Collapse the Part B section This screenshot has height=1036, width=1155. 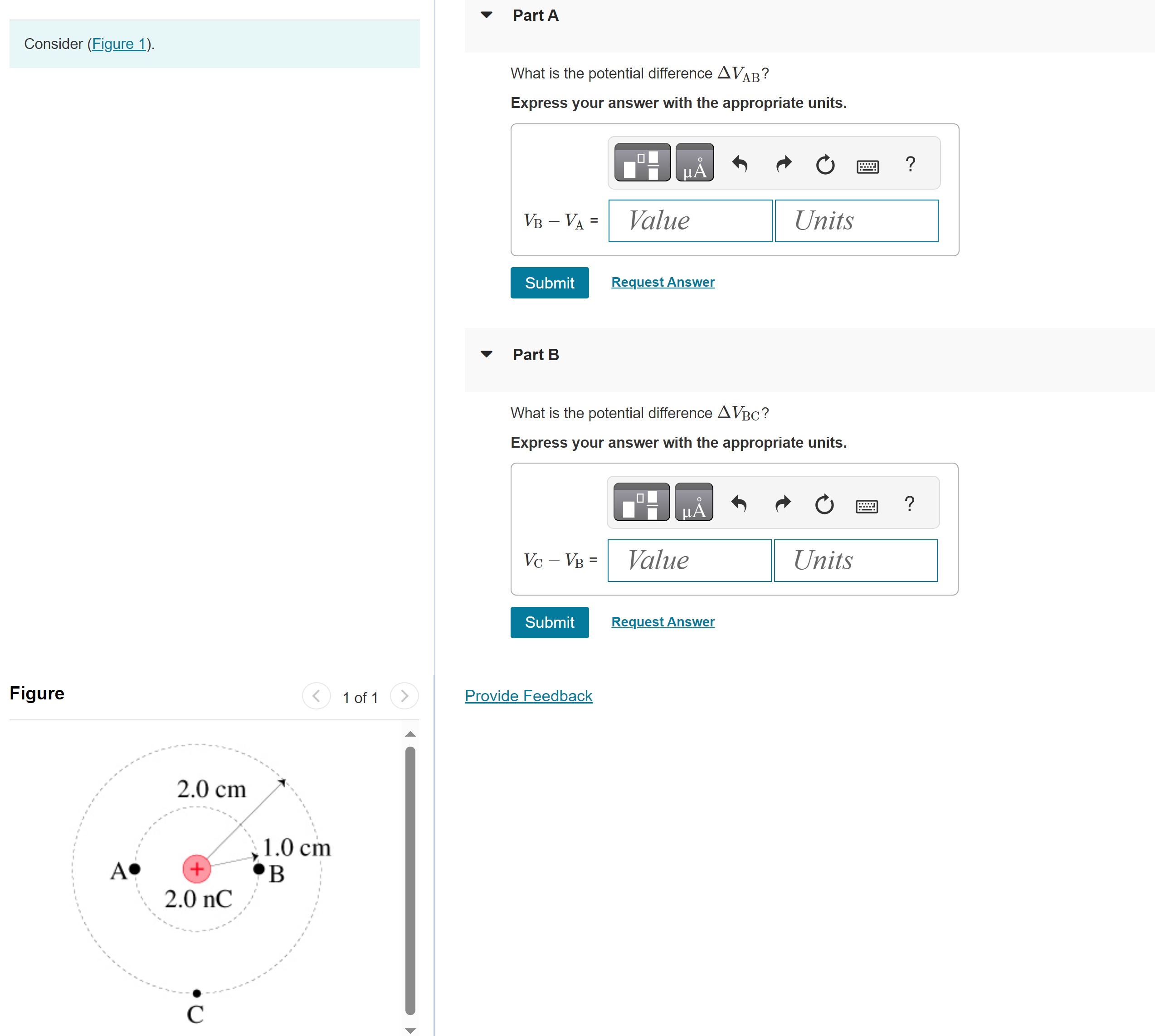487,354
